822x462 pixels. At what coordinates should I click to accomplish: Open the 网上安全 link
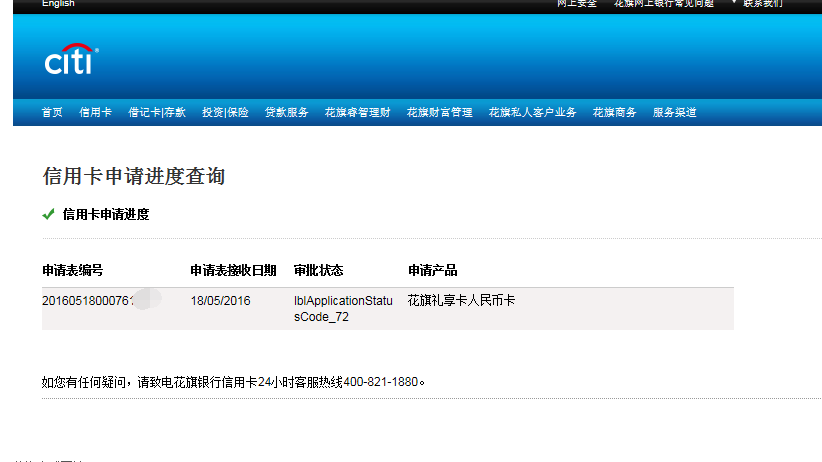[x=577, y=4]
